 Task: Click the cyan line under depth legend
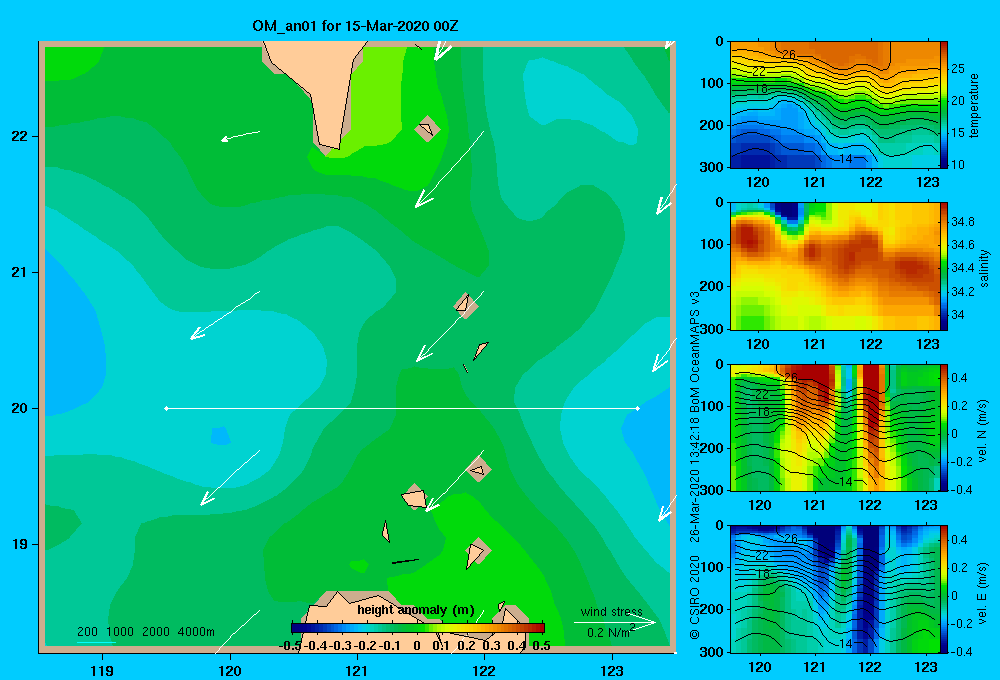click(96, 642)
